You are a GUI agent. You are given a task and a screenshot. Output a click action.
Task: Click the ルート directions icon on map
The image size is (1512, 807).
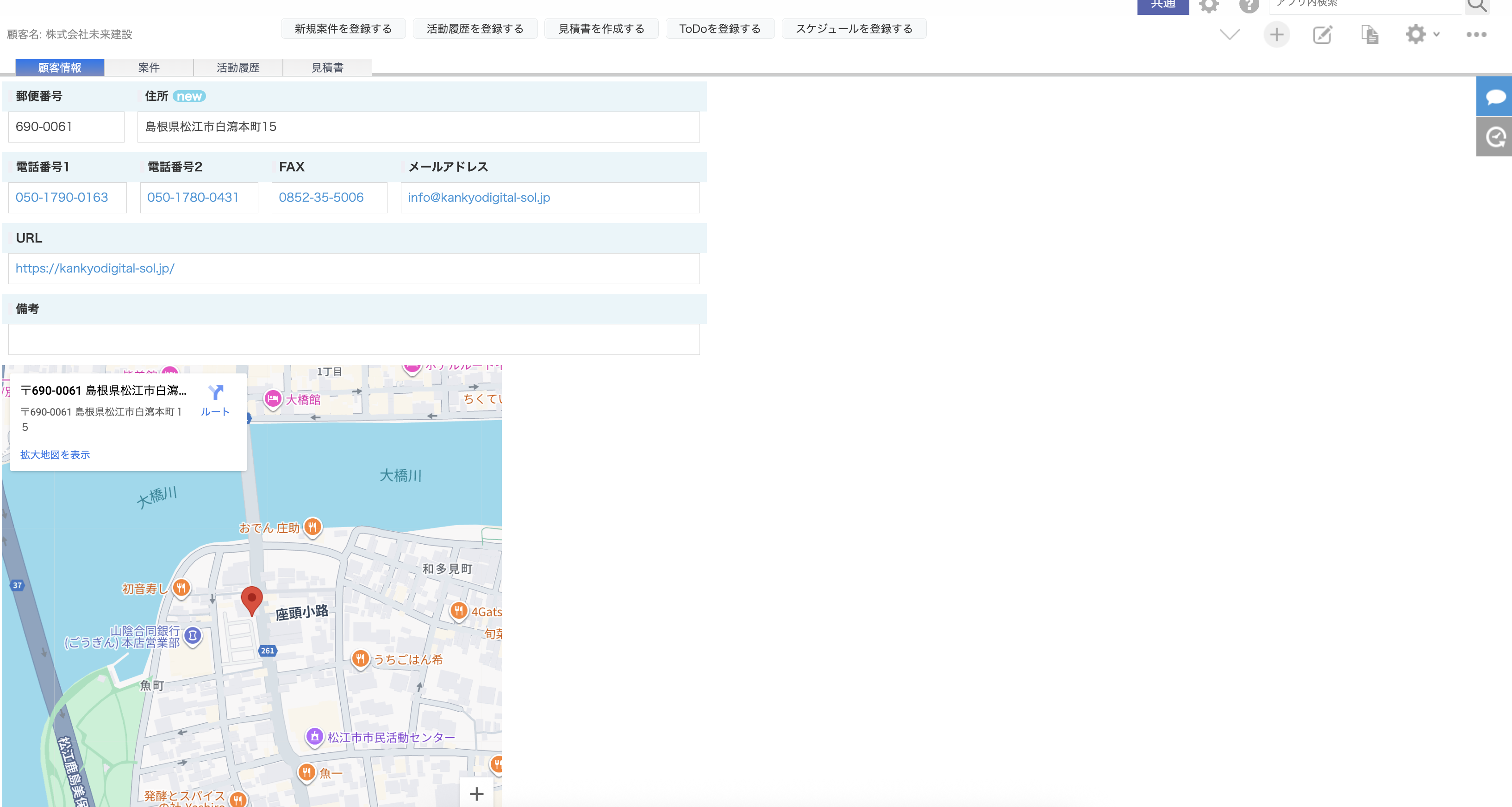click(215, 400)
